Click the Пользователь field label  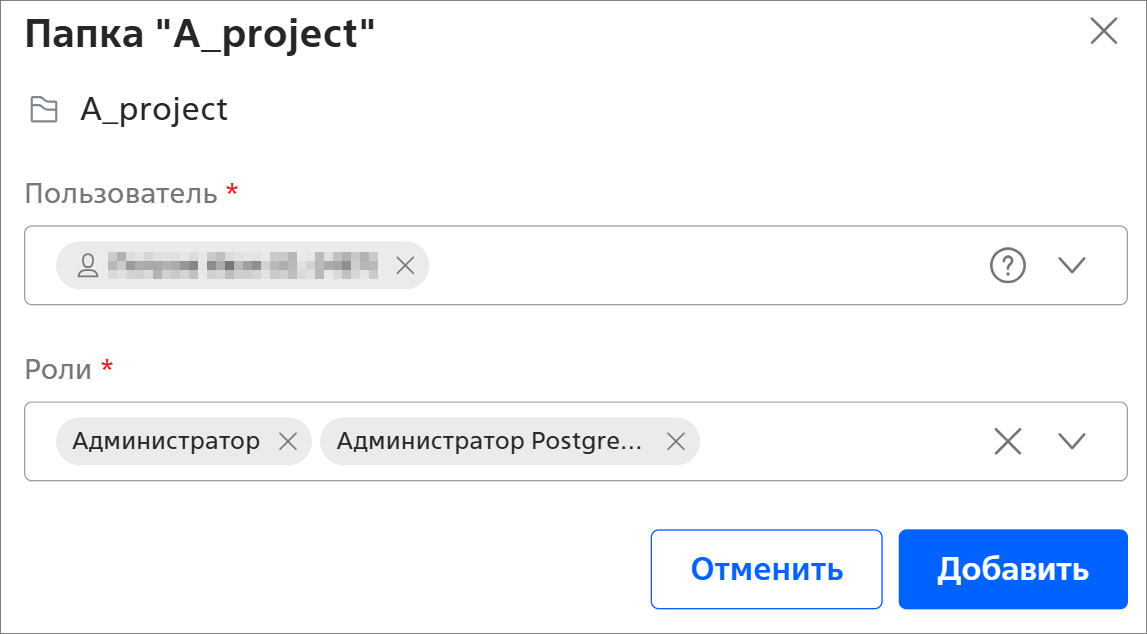point(121,194)
